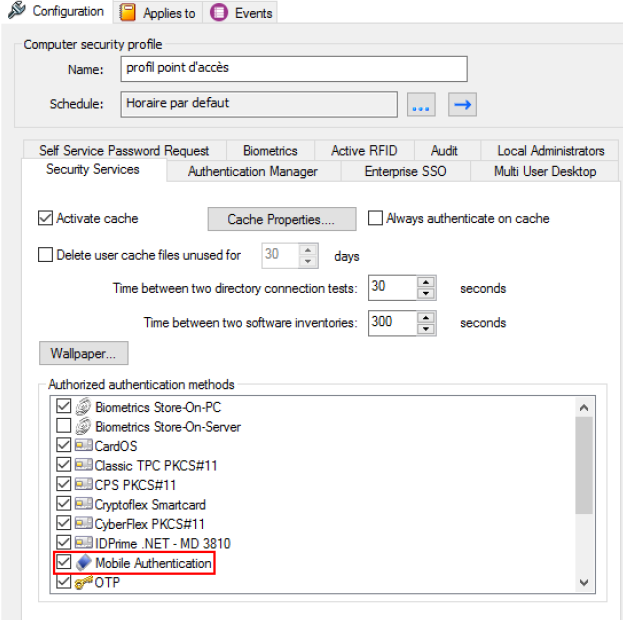
Task: Click the smartcard icon beside CardOS
Action: [x=84, y=445]
